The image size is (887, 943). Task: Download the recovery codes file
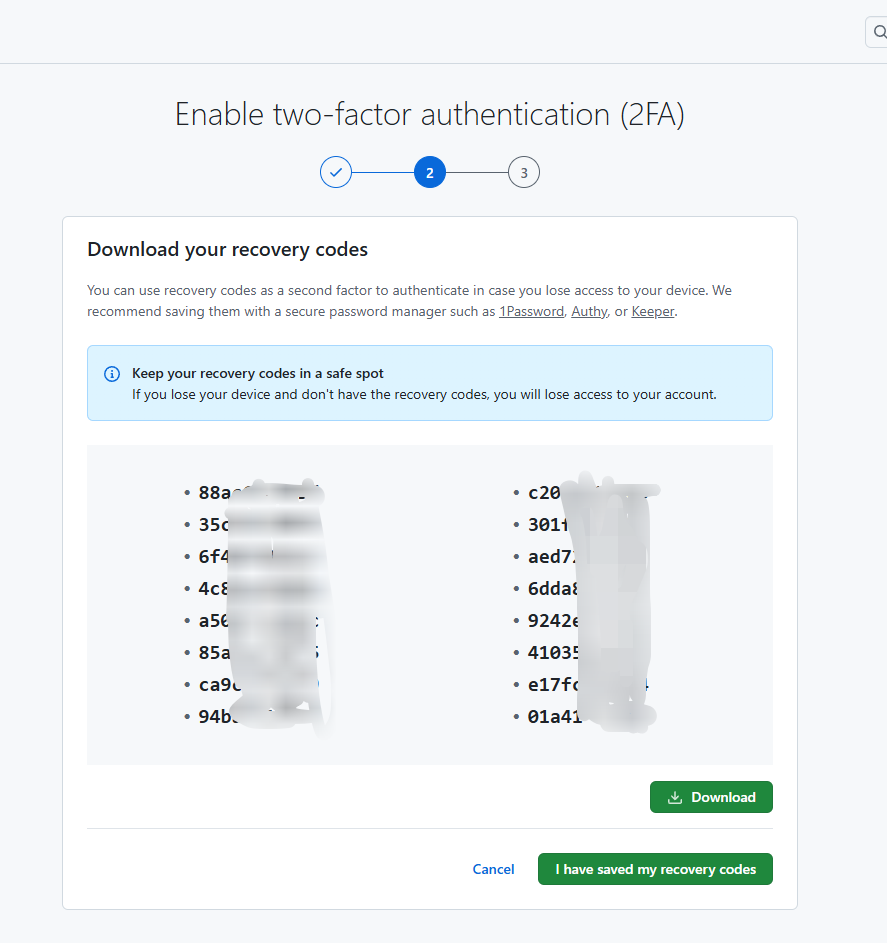(x=711, y=797)
